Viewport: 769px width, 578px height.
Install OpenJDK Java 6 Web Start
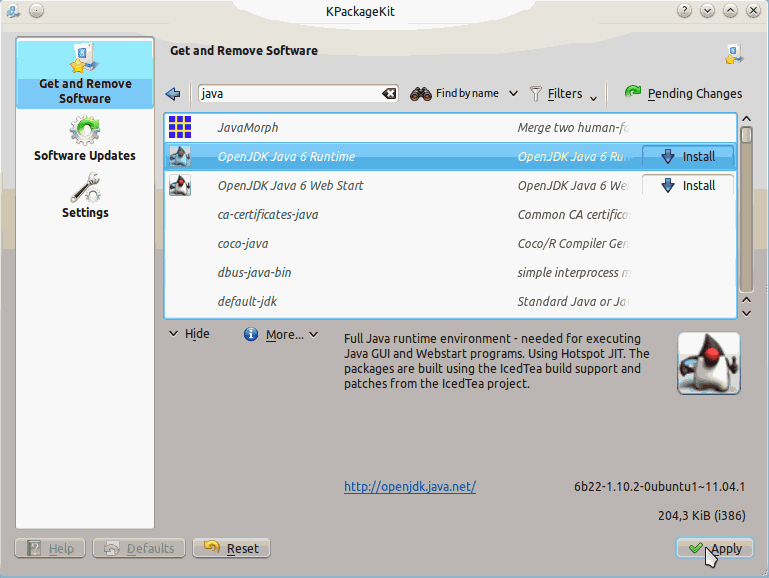(688, 185)
